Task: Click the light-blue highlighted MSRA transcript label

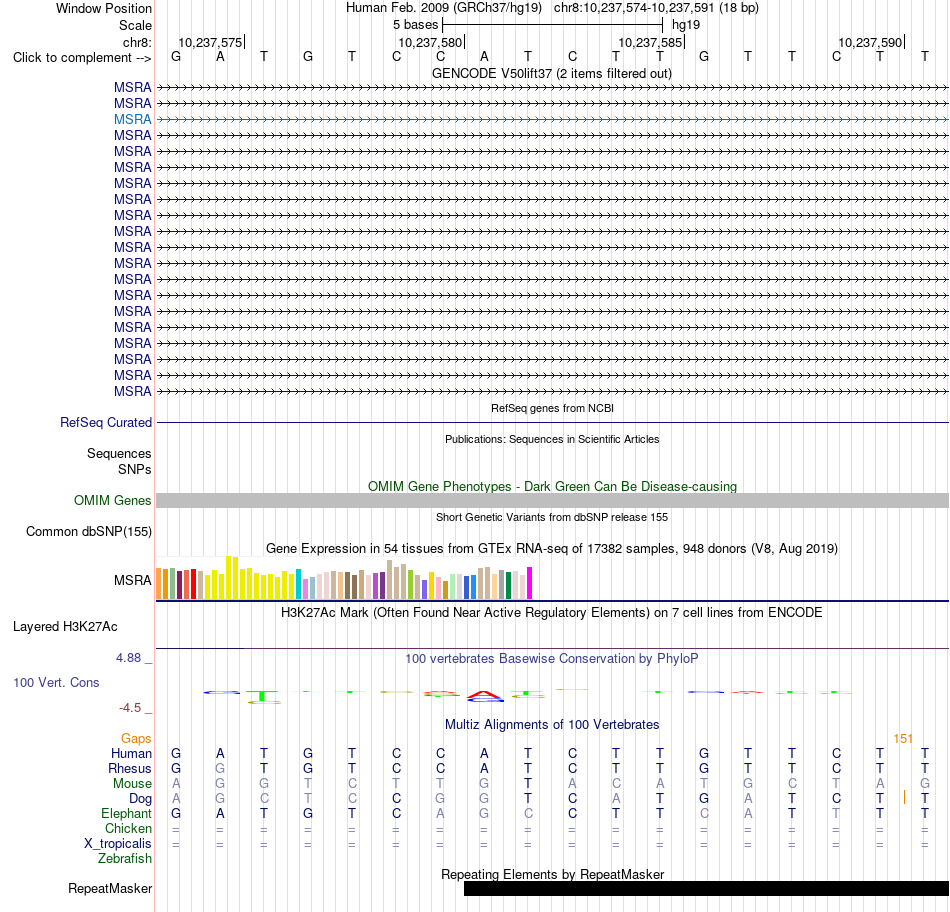Action: coord(132,119)
